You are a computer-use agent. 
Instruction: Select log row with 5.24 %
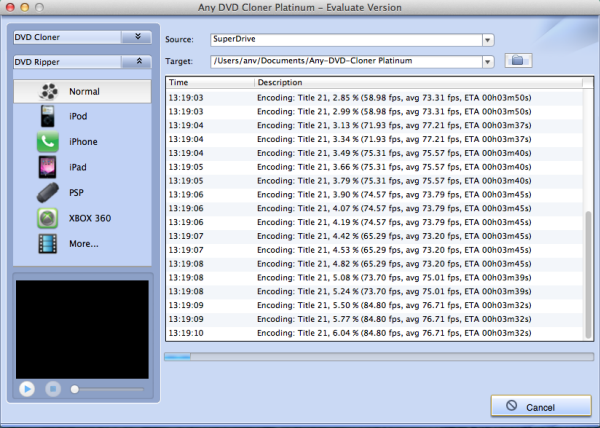coord(375,291)
